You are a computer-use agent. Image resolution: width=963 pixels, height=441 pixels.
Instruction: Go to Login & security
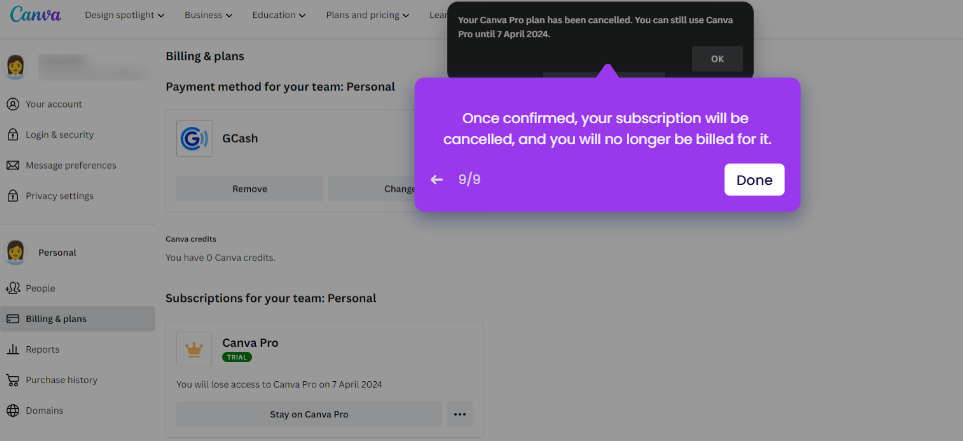[x=59, y=135]
